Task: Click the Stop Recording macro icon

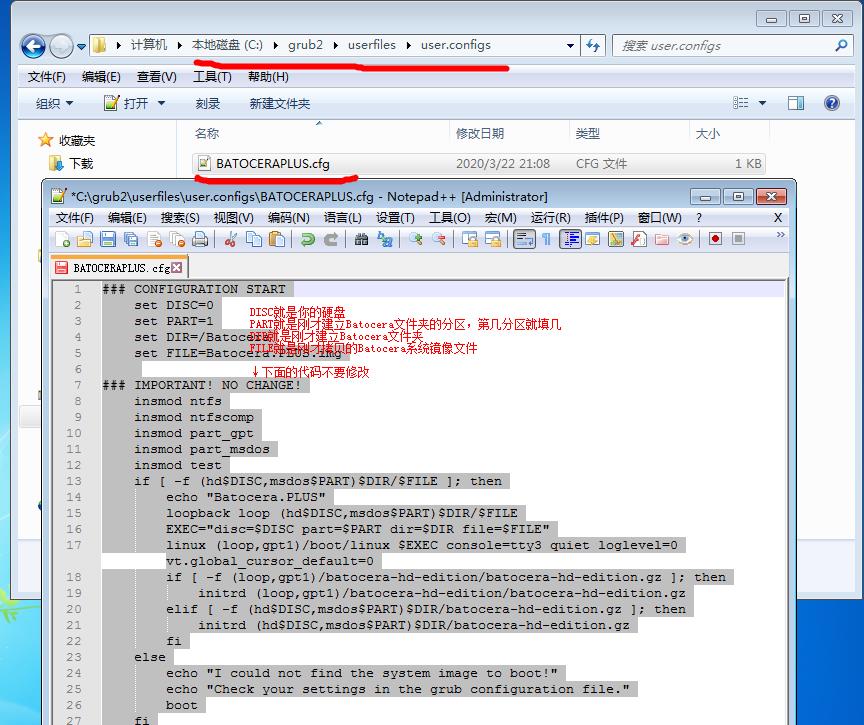Action: (738, 239)
